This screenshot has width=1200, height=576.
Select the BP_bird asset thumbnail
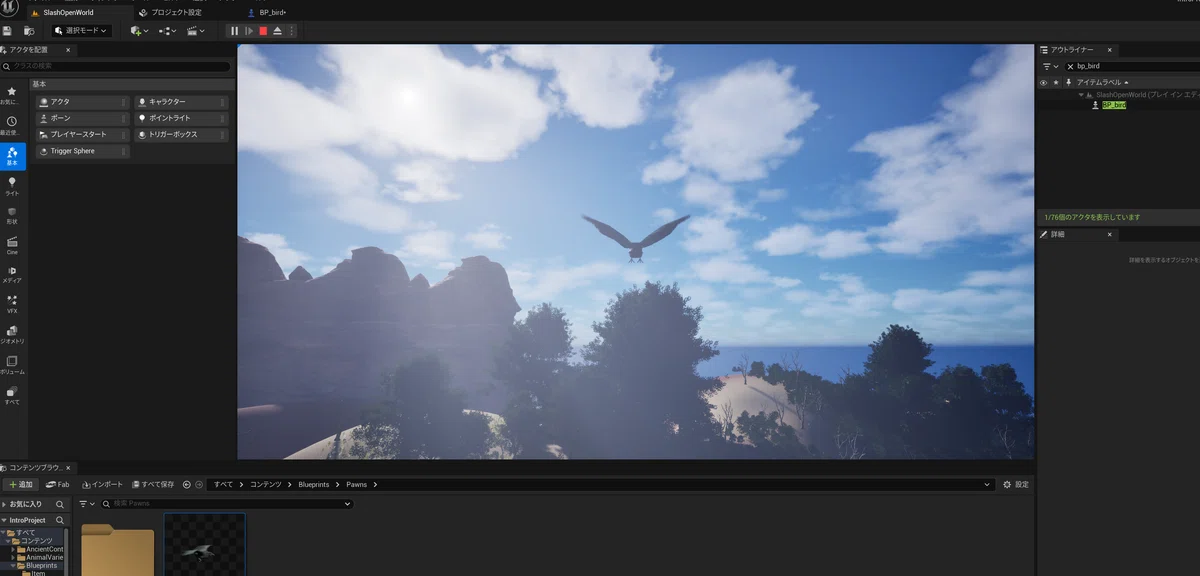(205, 545)
